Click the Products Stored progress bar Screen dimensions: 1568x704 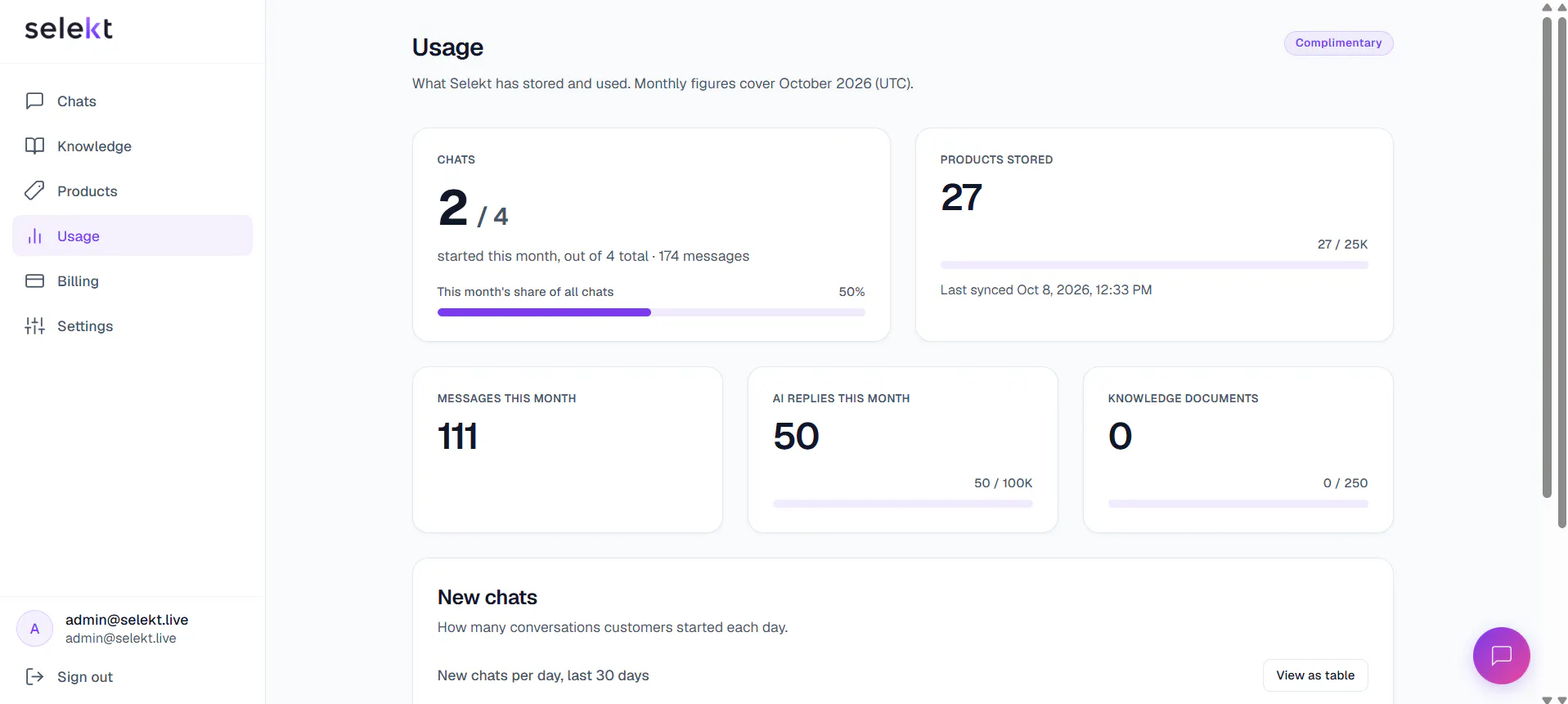click(1154, 265)
